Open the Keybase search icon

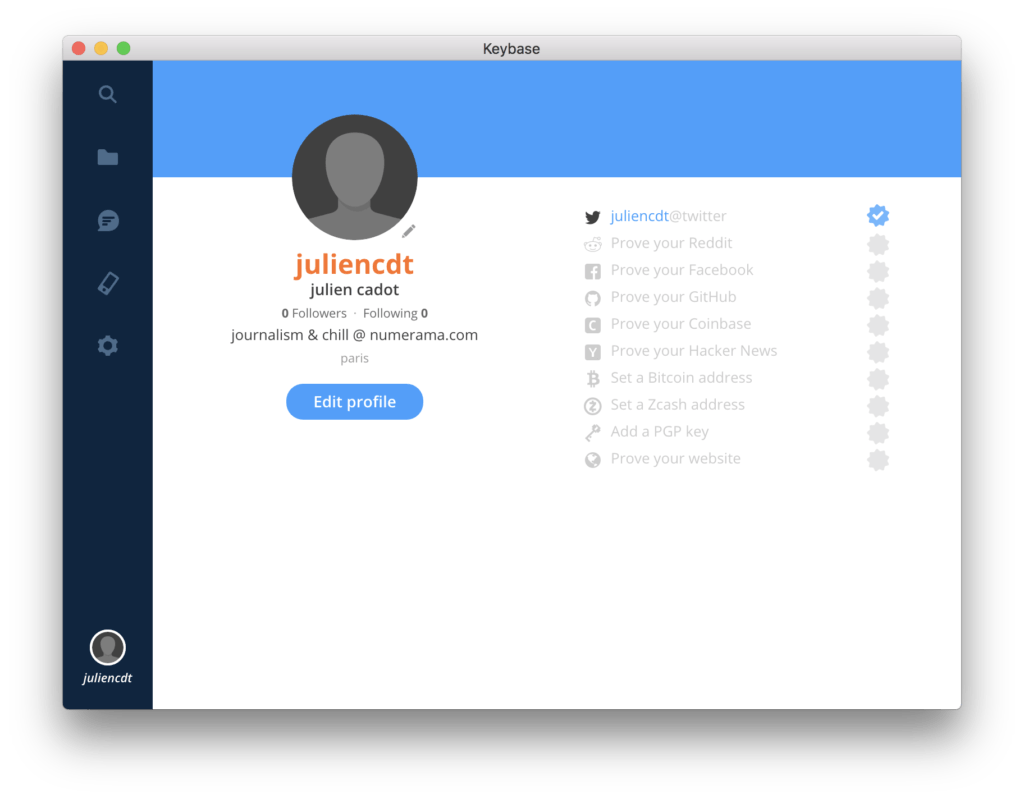107,94
